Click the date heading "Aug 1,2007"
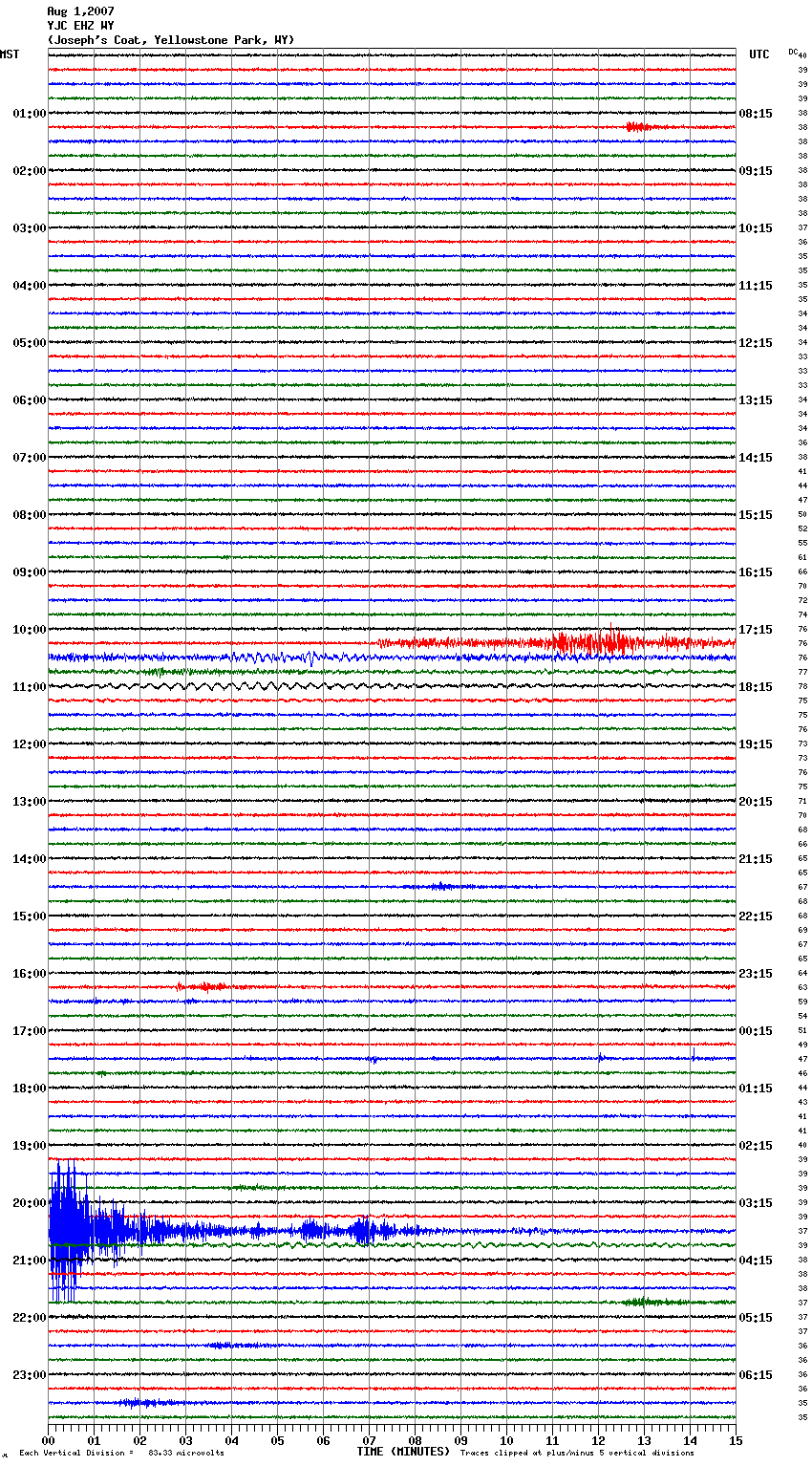The height and width of the screenshot is (1466, 812). (x=80, y=11)
